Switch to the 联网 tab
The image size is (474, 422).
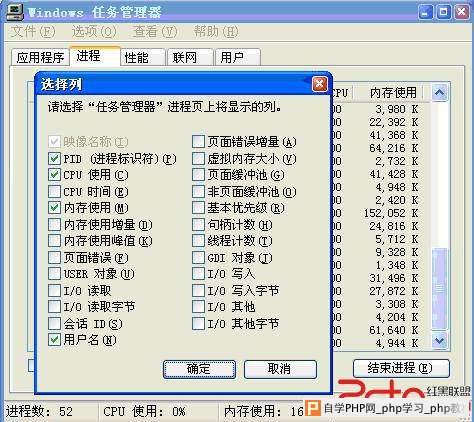coord(190,57)
